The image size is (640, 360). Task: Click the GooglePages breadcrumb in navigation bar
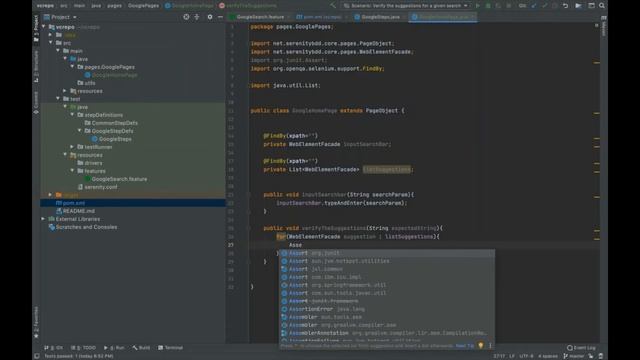point(143,6)
